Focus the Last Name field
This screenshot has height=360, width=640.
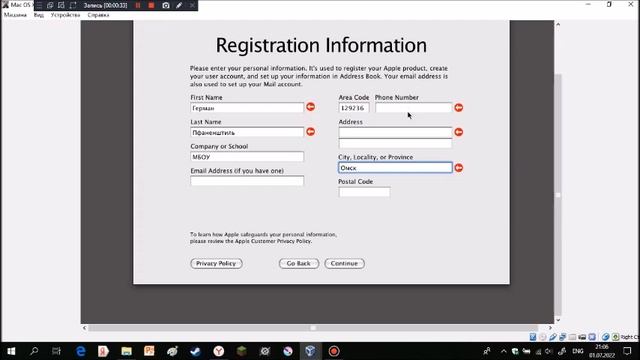click(247, 132)
